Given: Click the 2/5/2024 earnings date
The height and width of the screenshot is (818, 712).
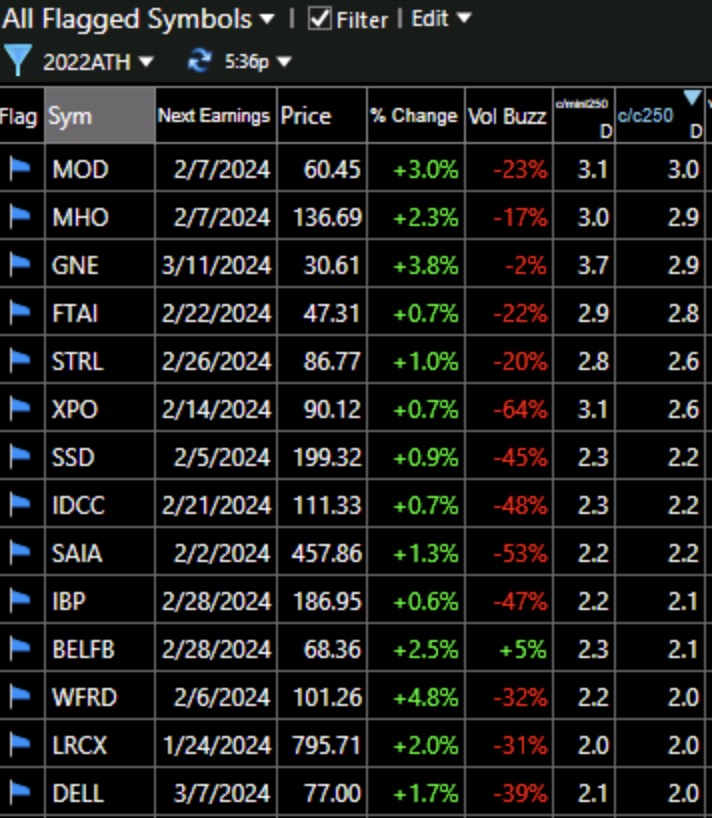Looking at the screenshot, I should 222,458.
